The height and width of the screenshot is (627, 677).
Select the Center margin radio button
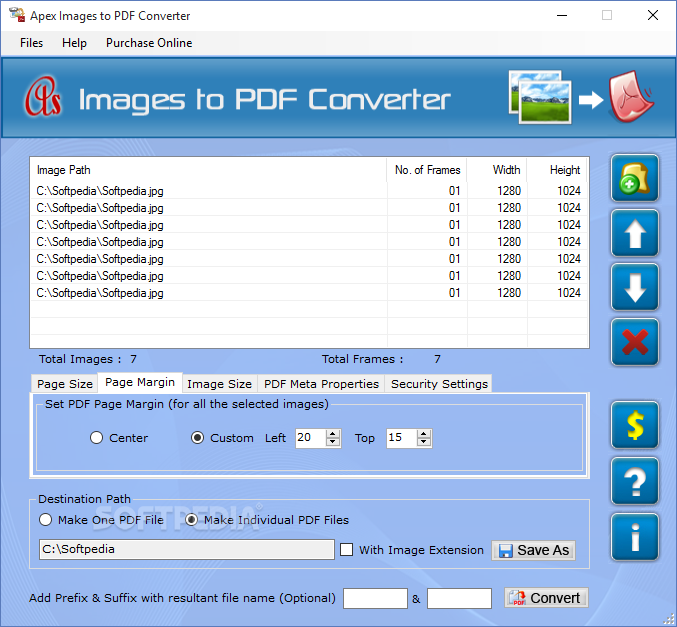tap(96, 438)
